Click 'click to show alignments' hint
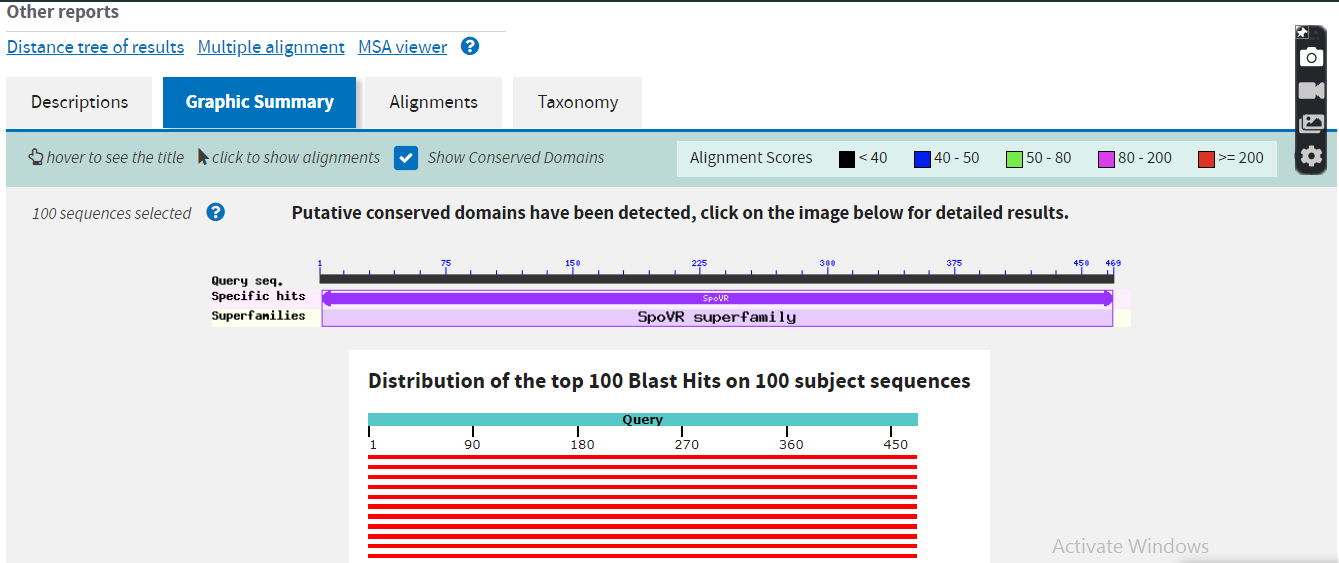This screenshot has width=1339, height=563. [296, 157]
